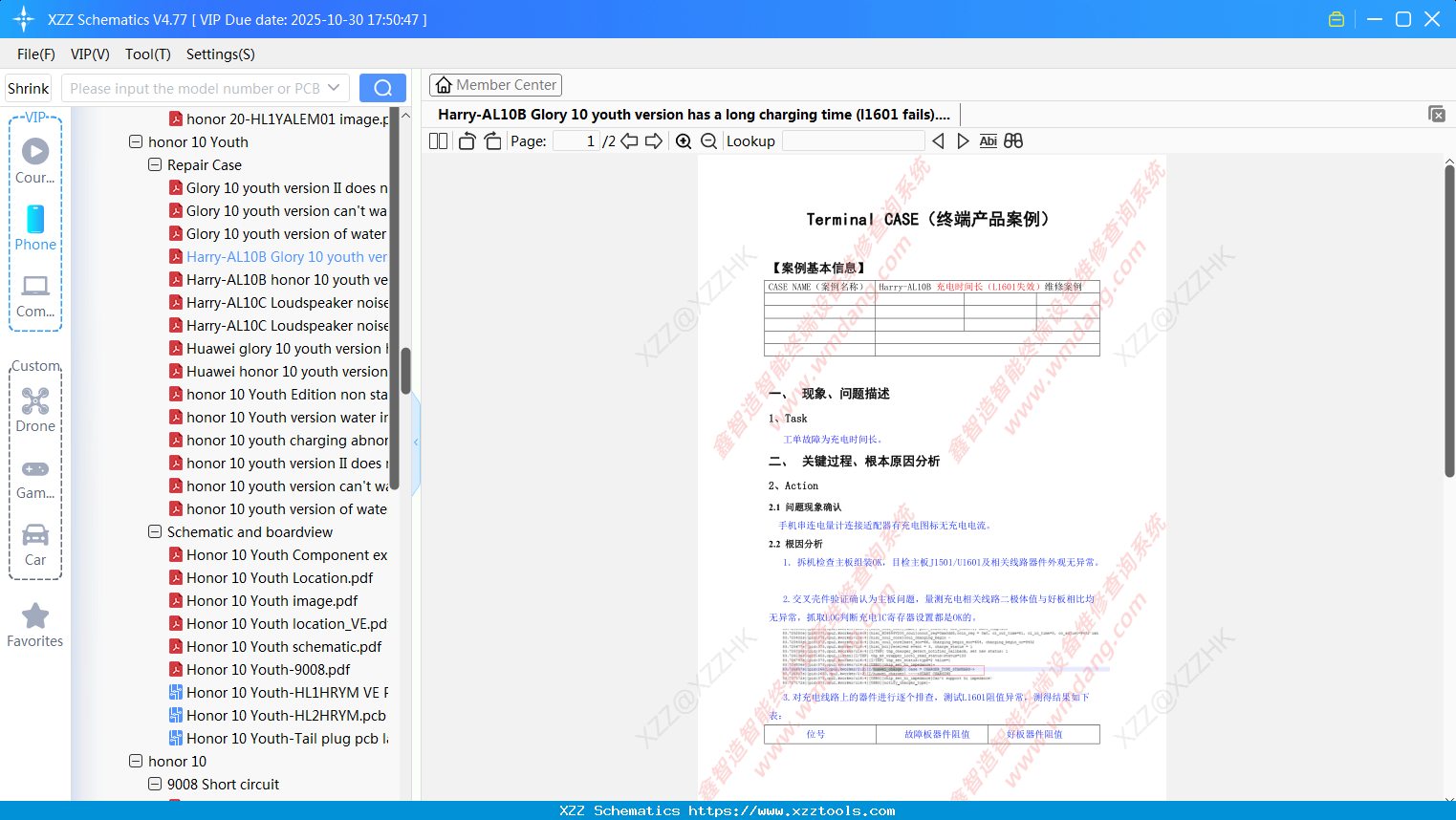1456x820 pixels.
Task: Collapse the Schematic and boardview folder
Action: (x=155, y=531)
